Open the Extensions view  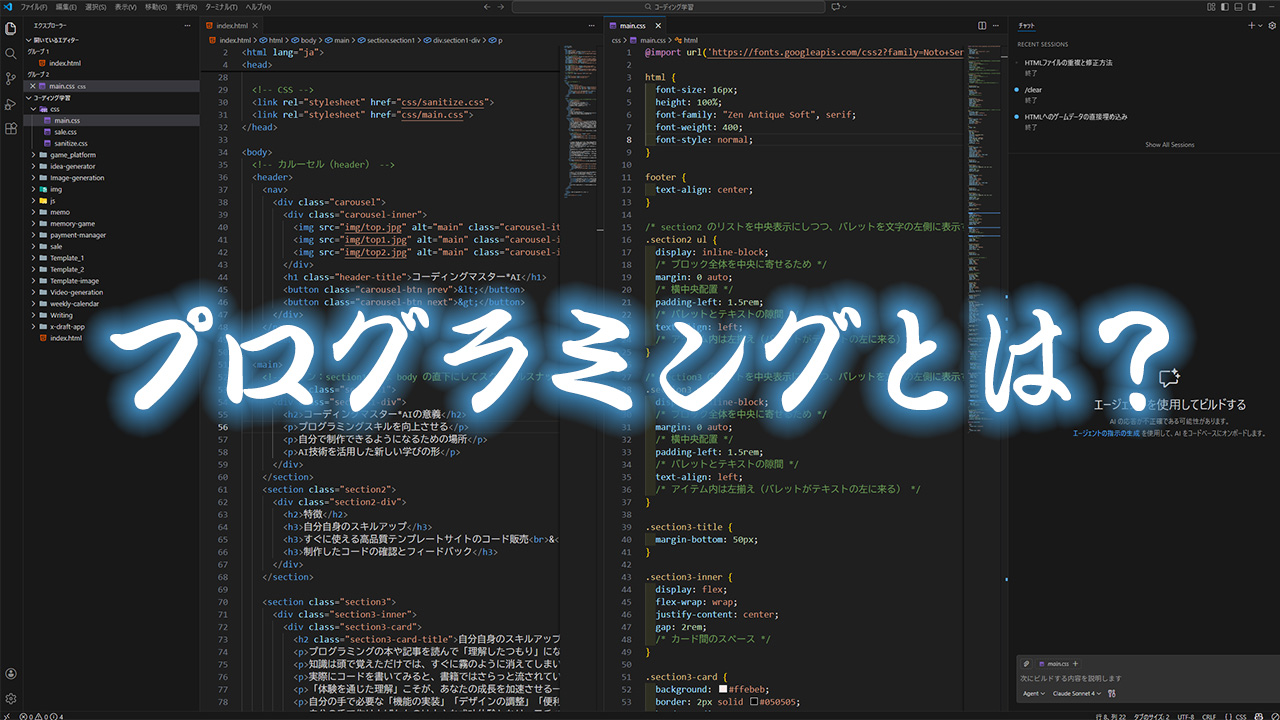pos(11,129)
